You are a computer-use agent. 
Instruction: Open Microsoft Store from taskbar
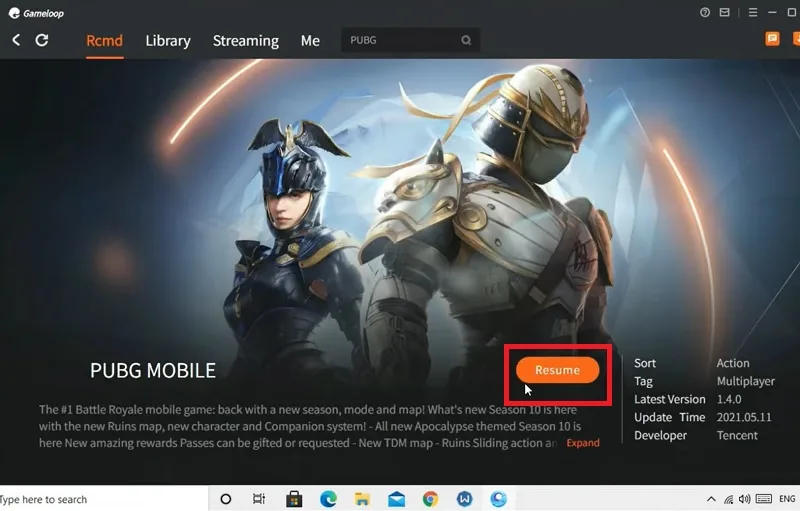tap(294, 499)
